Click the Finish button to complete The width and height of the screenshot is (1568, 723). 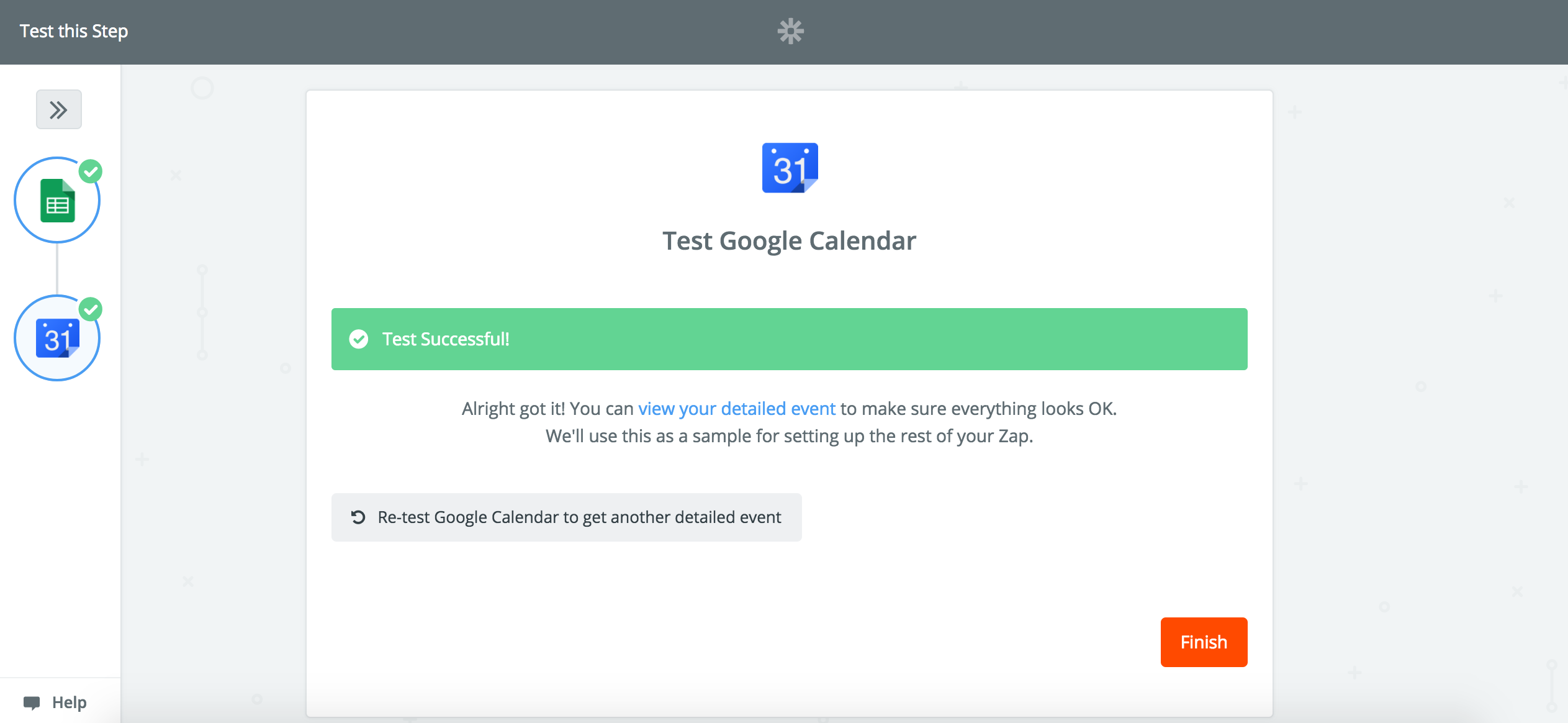(x=1206, y=642)
